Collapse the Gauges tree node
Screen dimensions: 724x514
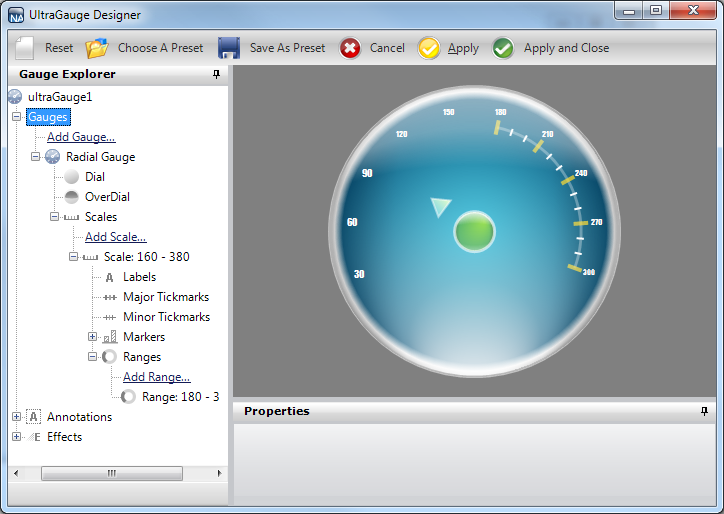click(x=17, y=117)
